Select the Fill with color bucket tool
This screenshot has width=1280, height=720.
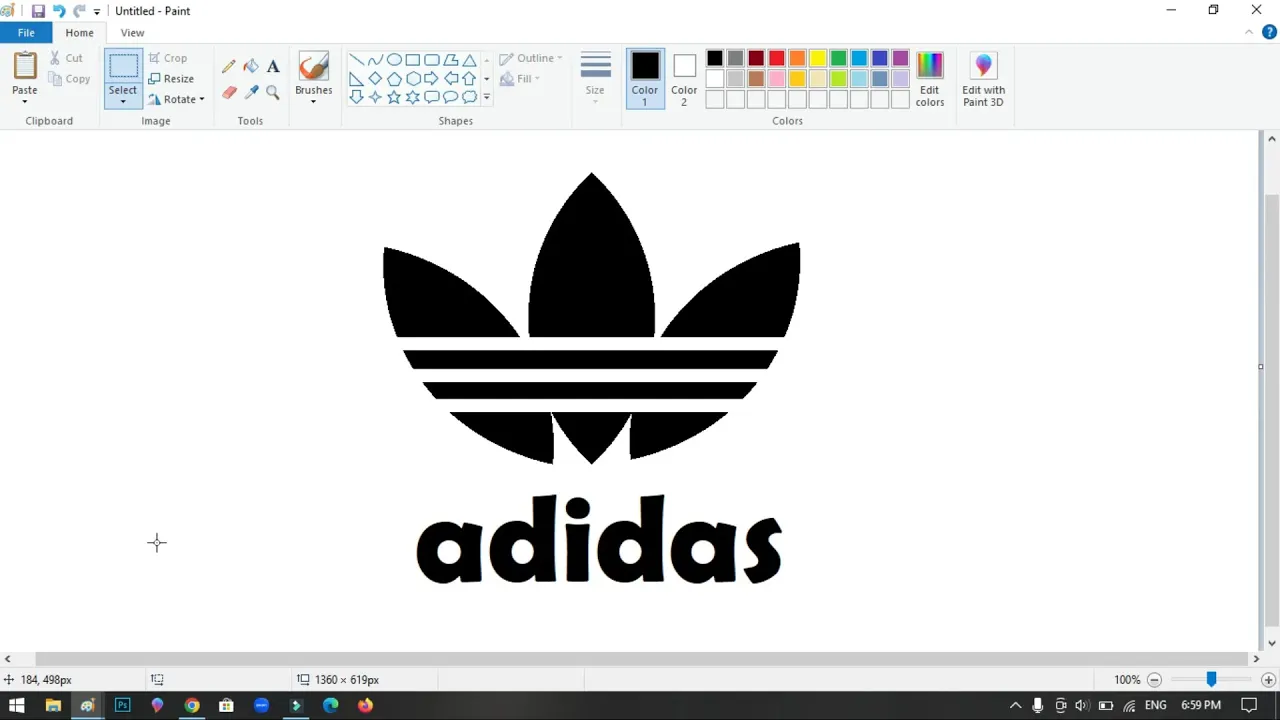(251, 66)
